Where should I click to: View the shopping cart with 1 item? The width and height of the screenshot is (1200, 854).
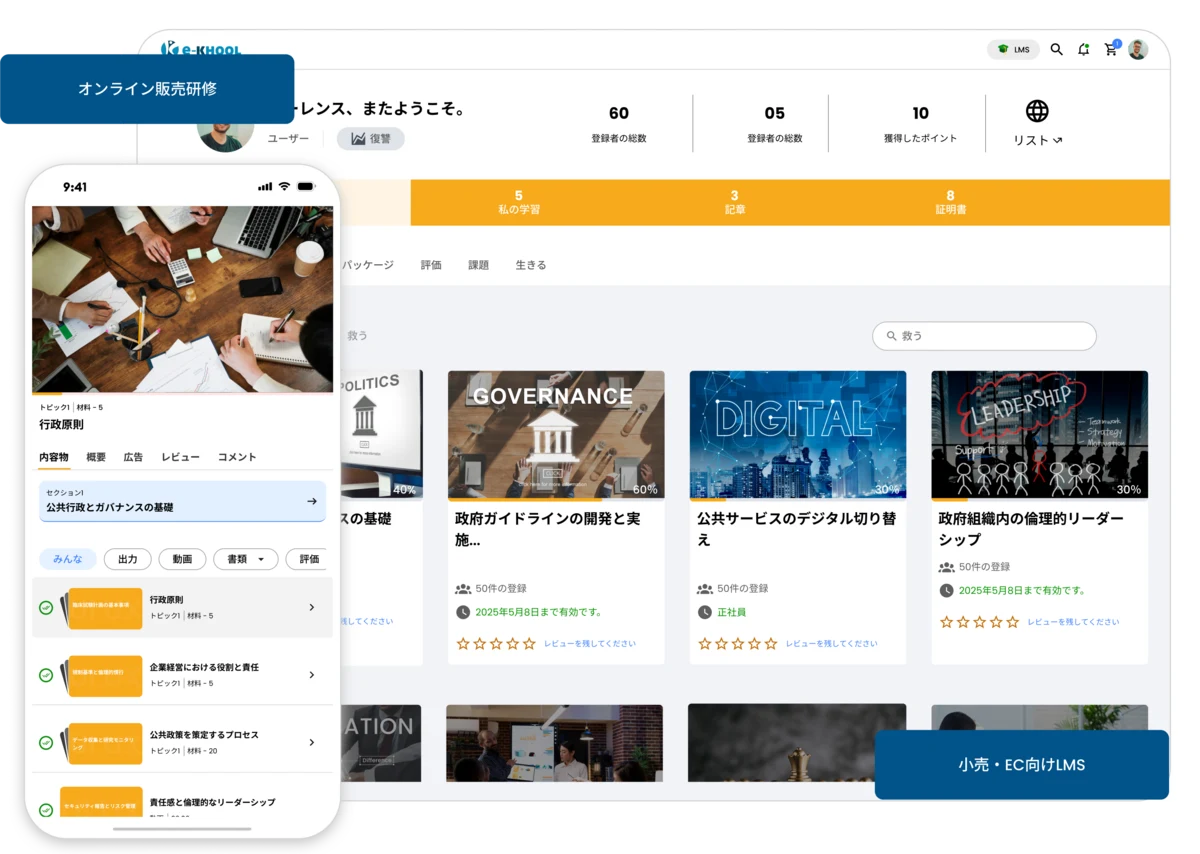(x=1110, y=48)
